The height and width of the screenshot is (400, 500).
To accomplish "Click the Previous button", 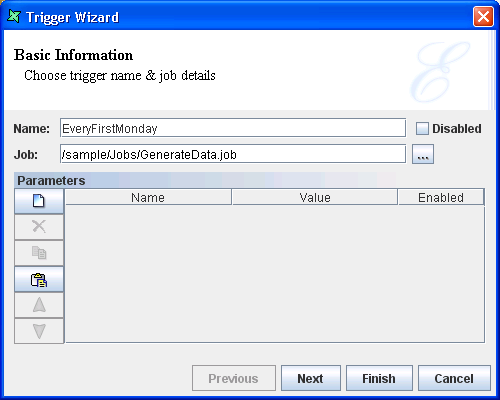I will coord(234,378).
